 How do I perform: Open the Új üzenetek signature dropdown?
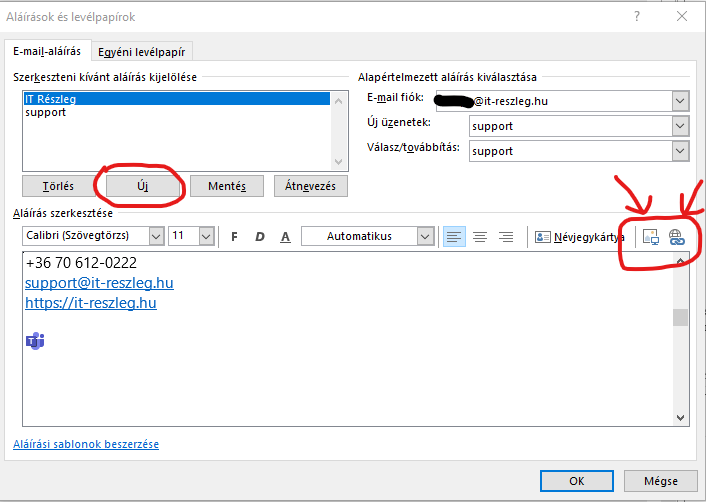coord(680,127)
